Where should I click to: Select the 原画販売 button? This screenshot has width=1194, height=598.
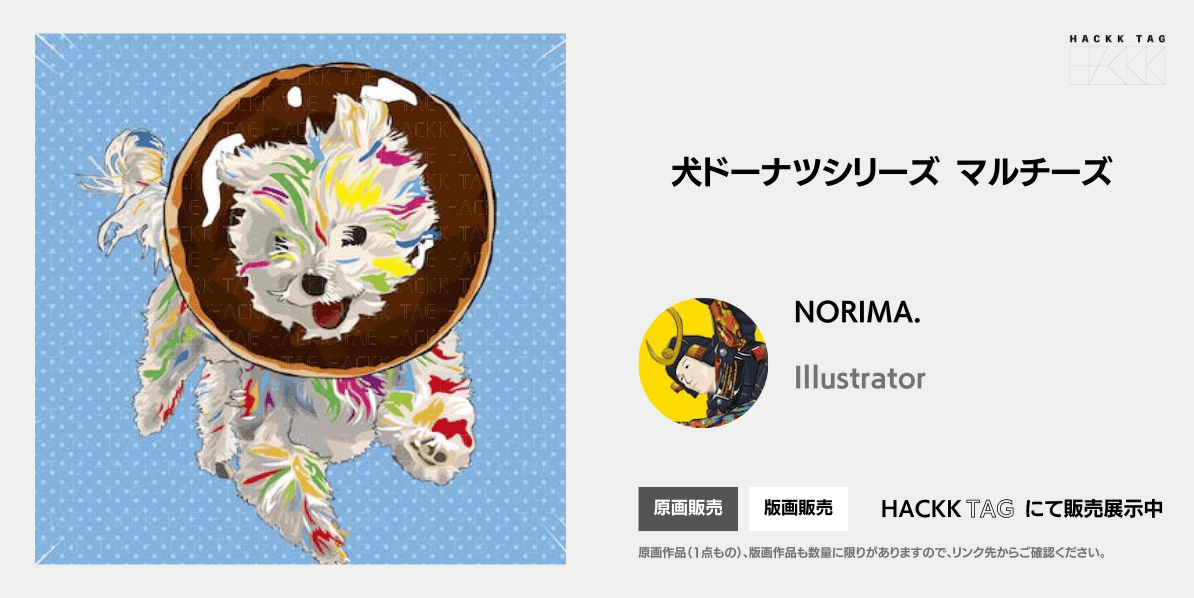point(688,509)
